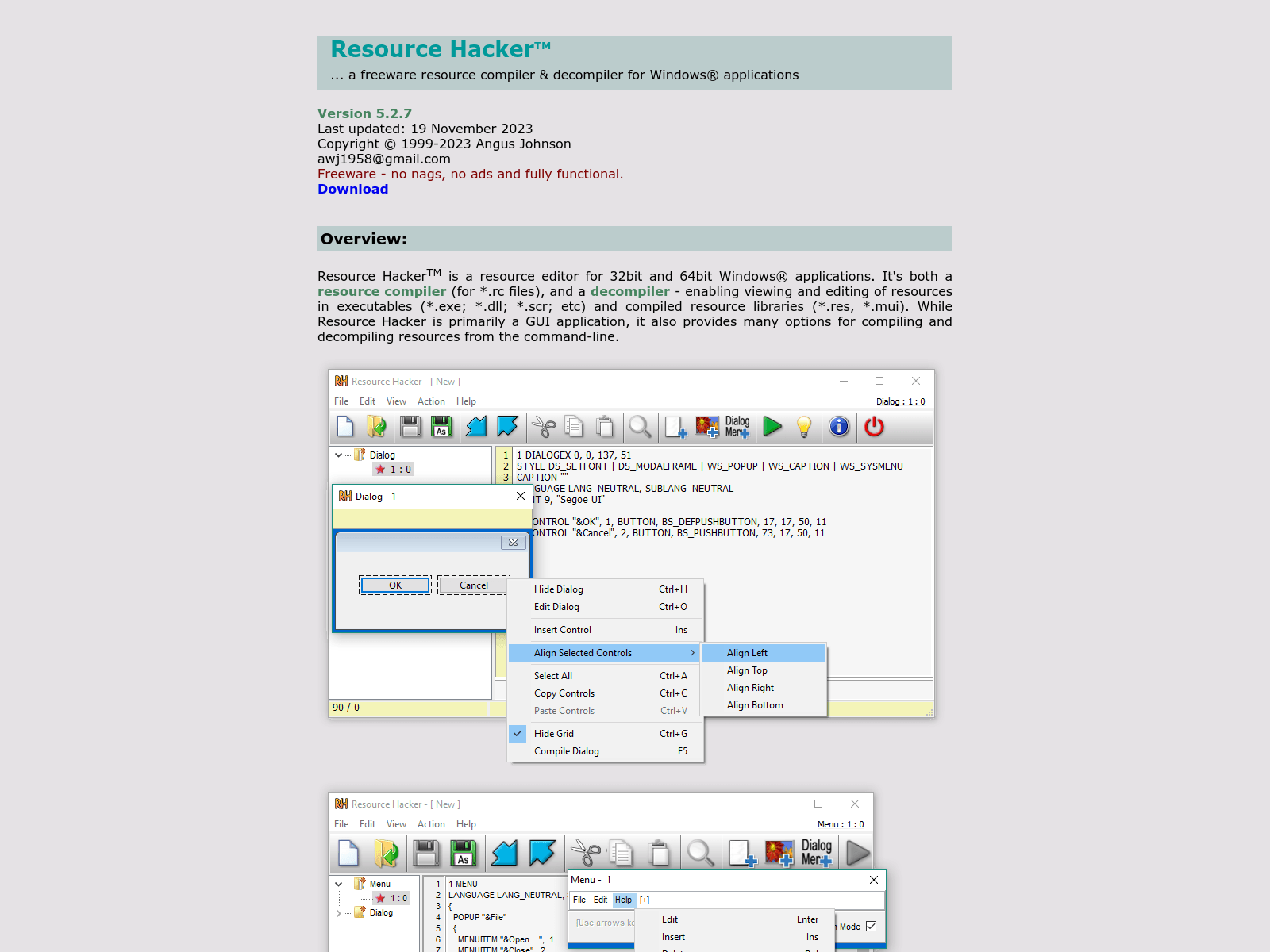The width and height of the screenshot is (1270, 952).
Task: Click Help item in Menu - 1 menubar
Action: pos(623,900)
